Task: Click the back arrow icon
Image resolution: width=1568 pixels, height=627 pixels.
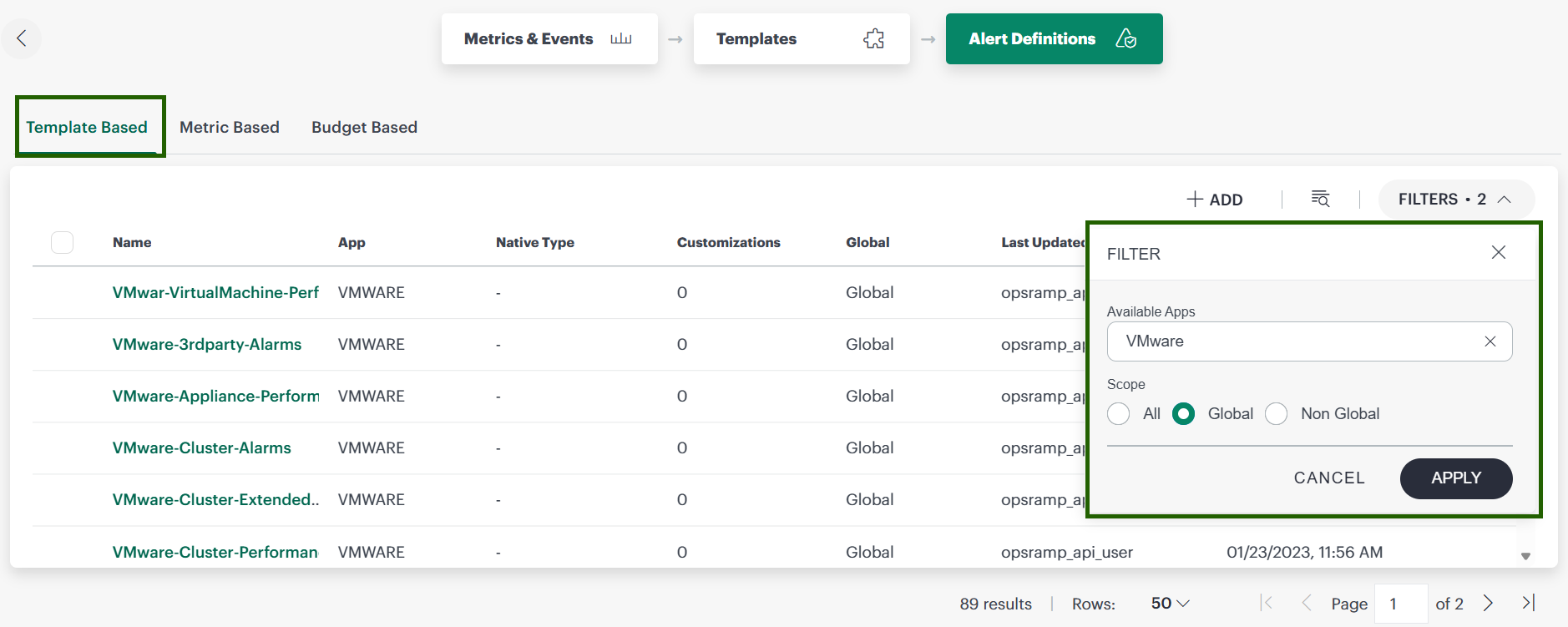Action: click(22, 38)
